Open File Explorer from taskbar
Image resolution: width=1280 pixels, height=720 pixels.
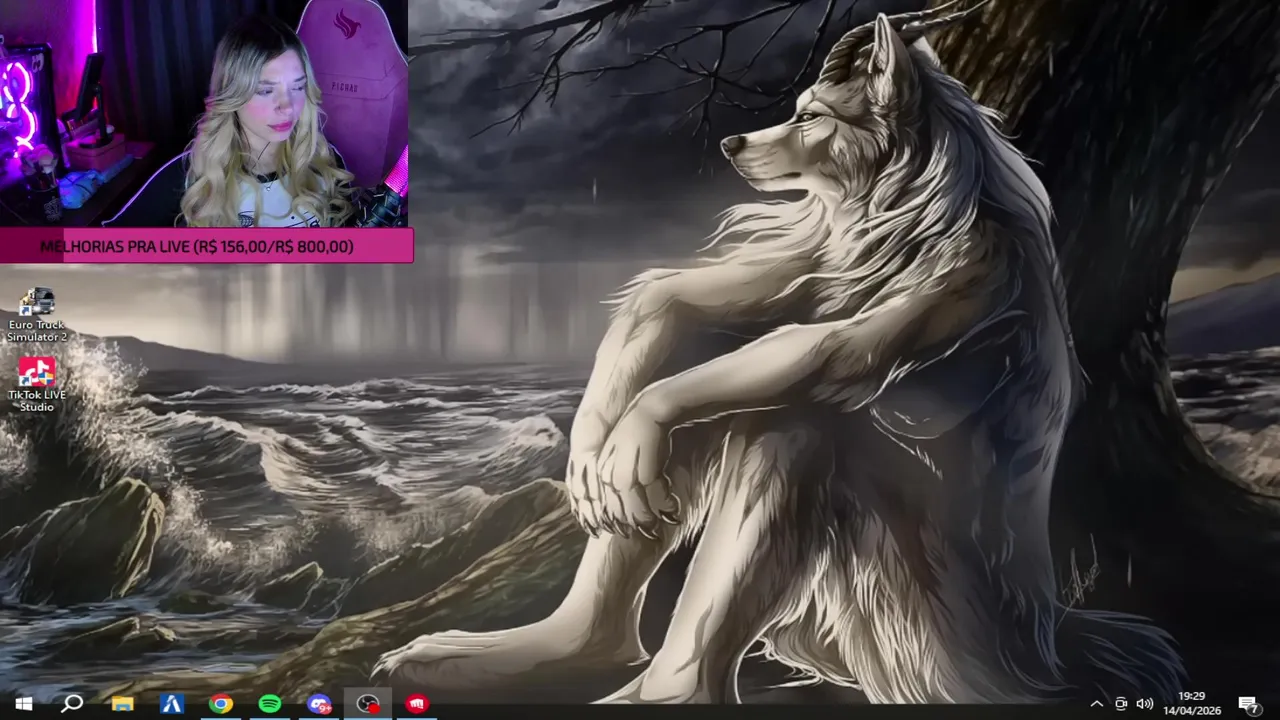pos(122,704)
